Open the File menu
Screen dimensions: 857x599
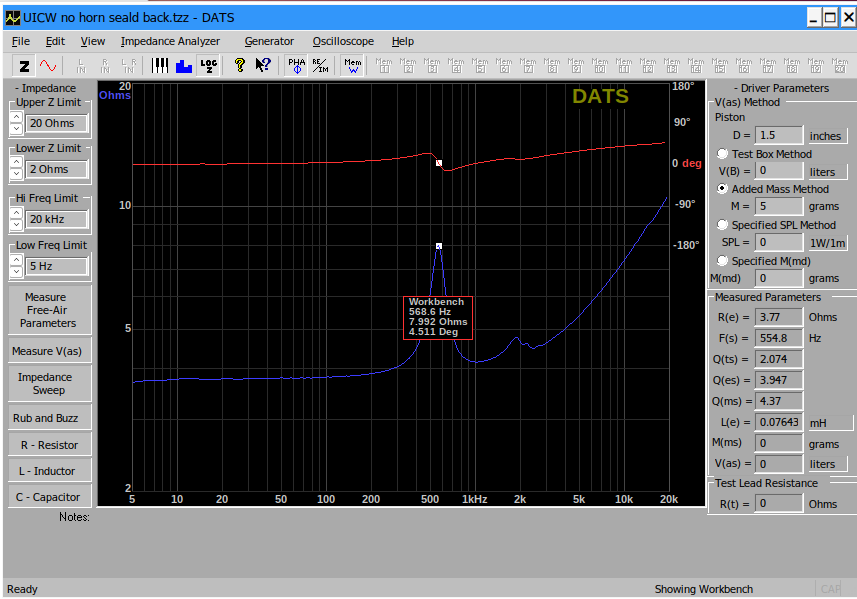[x=21, y=42]
